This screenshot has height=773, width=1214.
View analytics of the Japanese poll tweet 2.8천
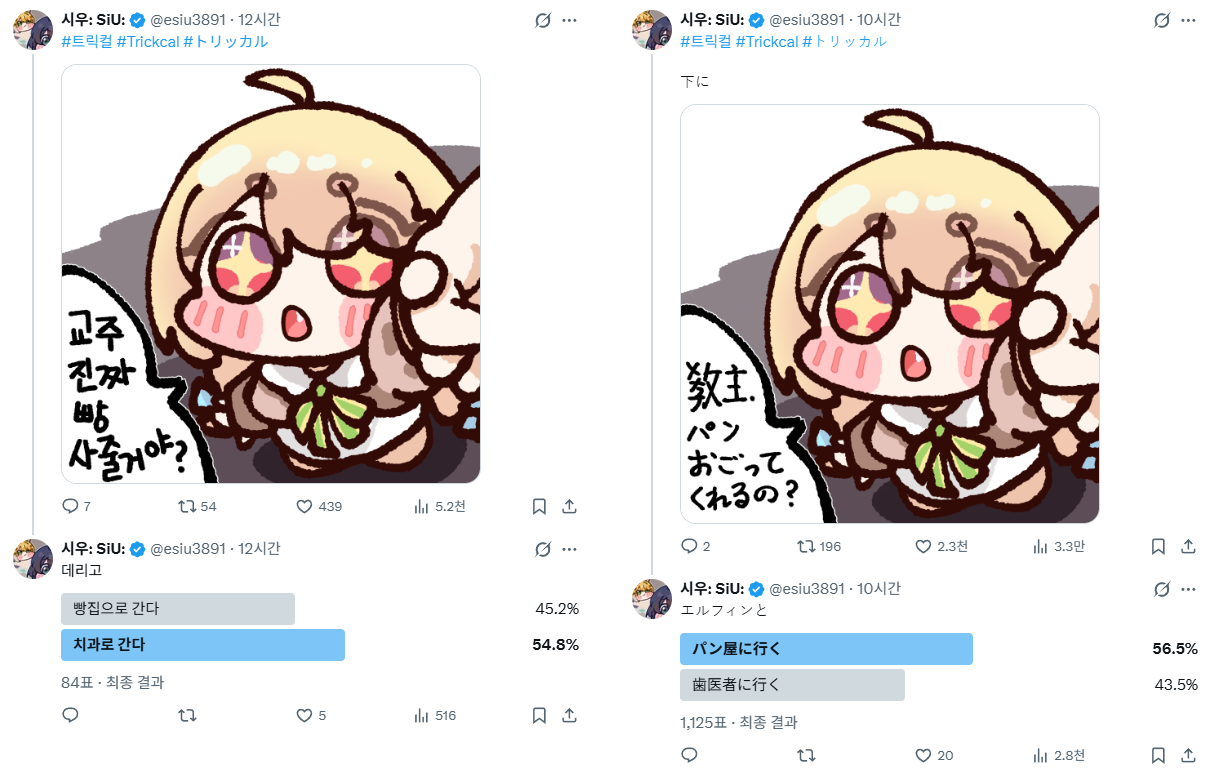1040,755
